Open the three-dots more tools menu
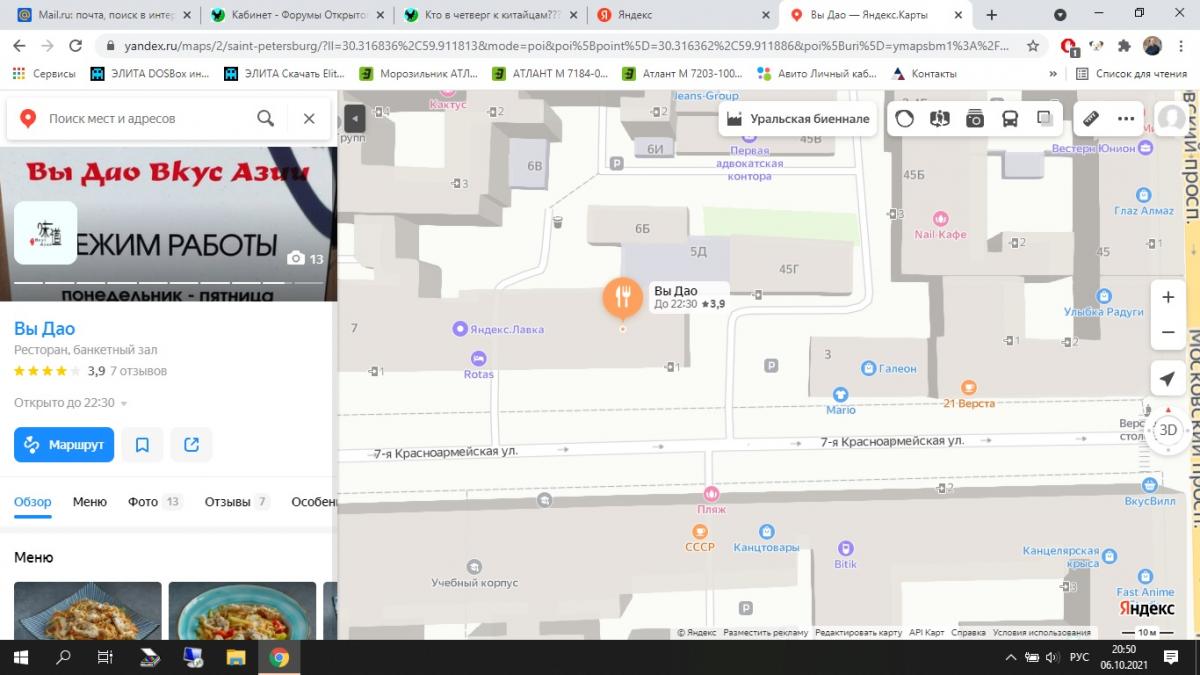1200x675 pixels. coord(1127,118)
